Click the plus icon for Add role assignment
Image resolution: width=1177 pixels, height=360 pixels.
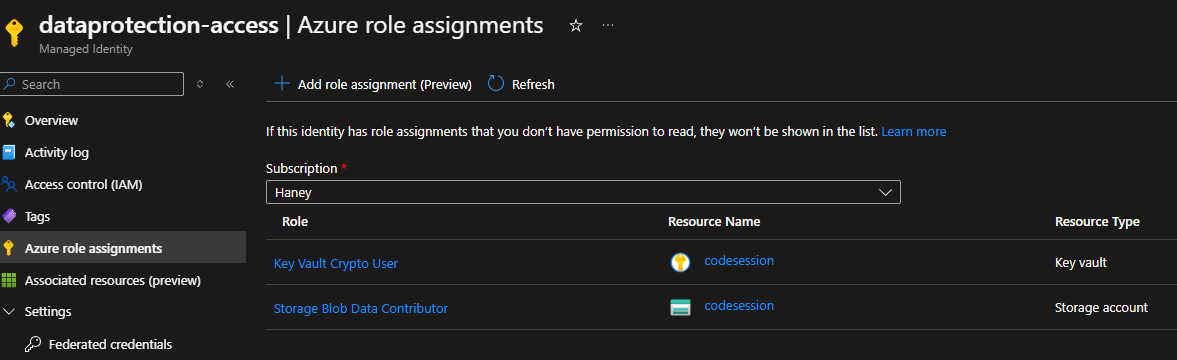pos(281,83)
